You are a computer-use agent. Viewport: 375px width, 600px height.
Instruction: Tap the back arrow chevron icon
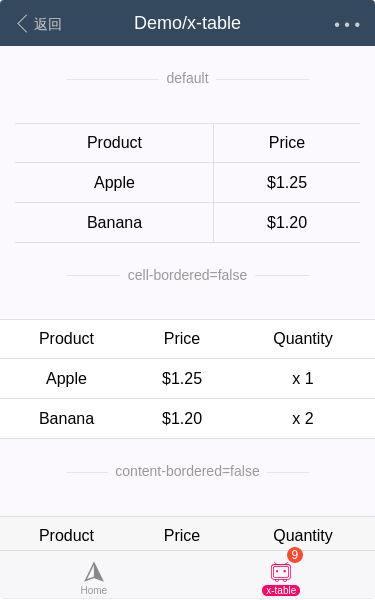tap(22, 24)
